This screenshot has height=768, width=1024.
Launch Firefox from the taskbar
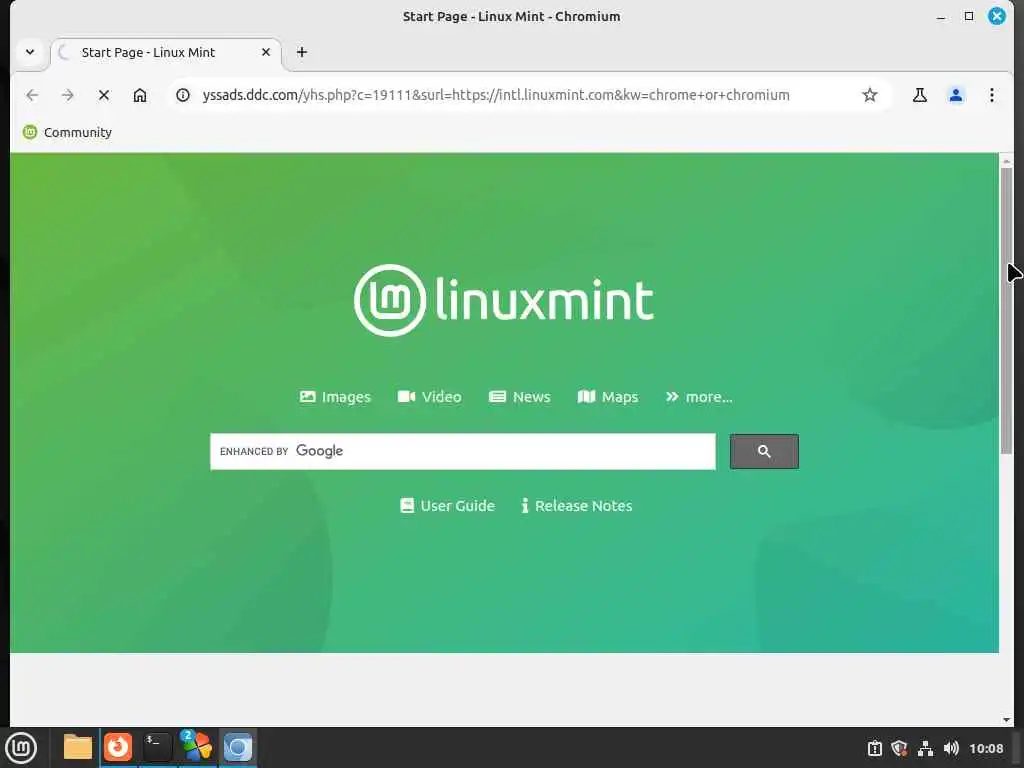pos(118,748)
